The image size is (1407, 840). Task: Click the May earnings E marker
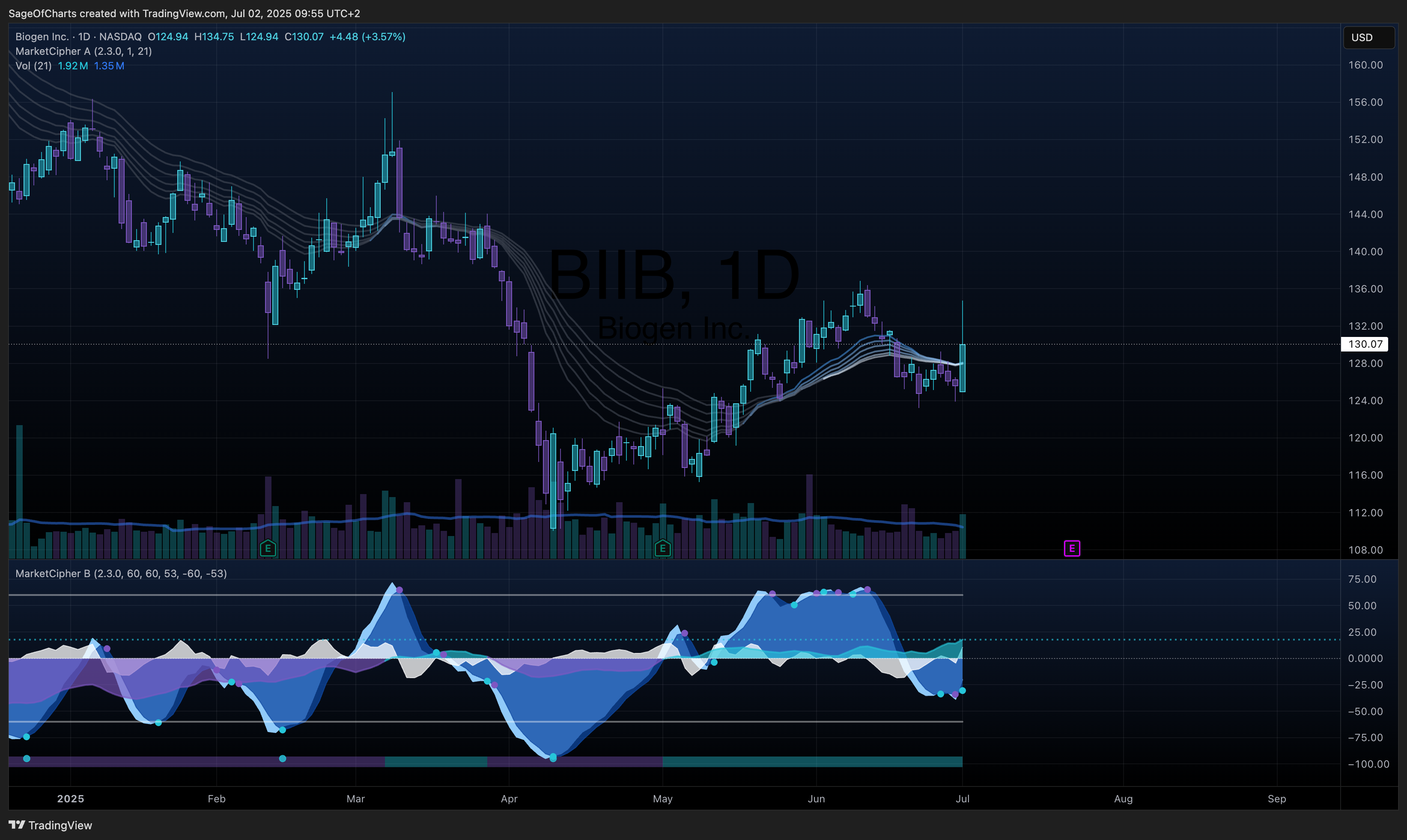(662, 548)
